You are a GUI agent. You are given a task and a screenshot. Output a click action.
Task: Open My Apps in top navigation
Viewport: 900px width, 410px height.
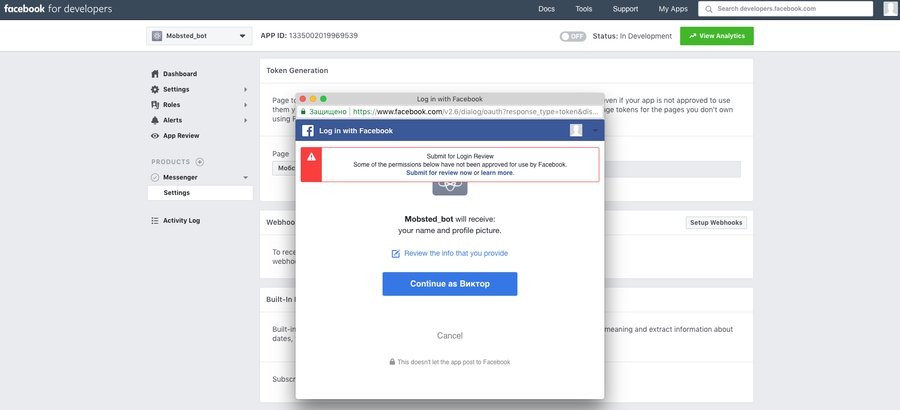(673, 9)
